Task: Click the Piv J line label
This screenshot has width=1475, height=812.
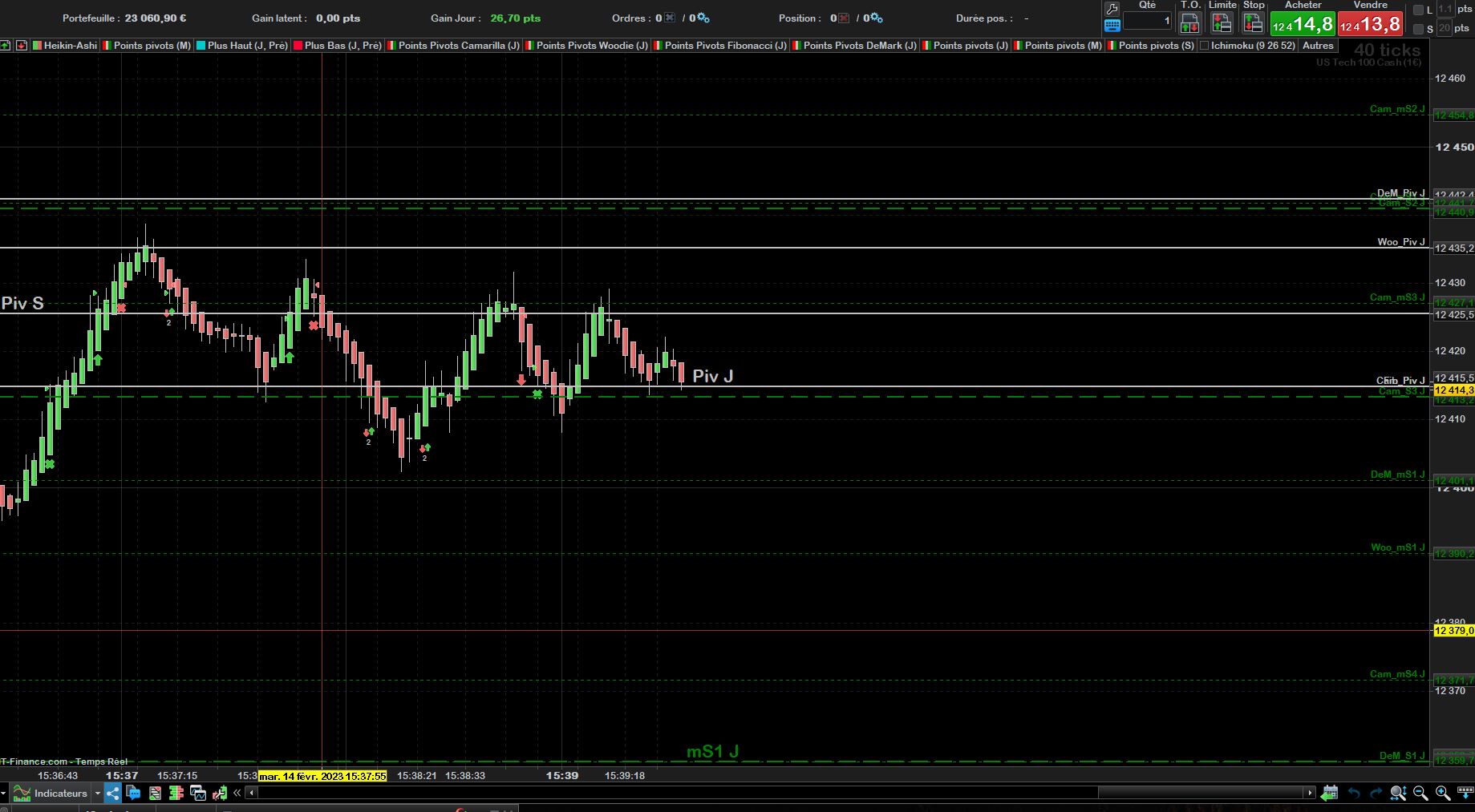Action: (x=712, y=376)
